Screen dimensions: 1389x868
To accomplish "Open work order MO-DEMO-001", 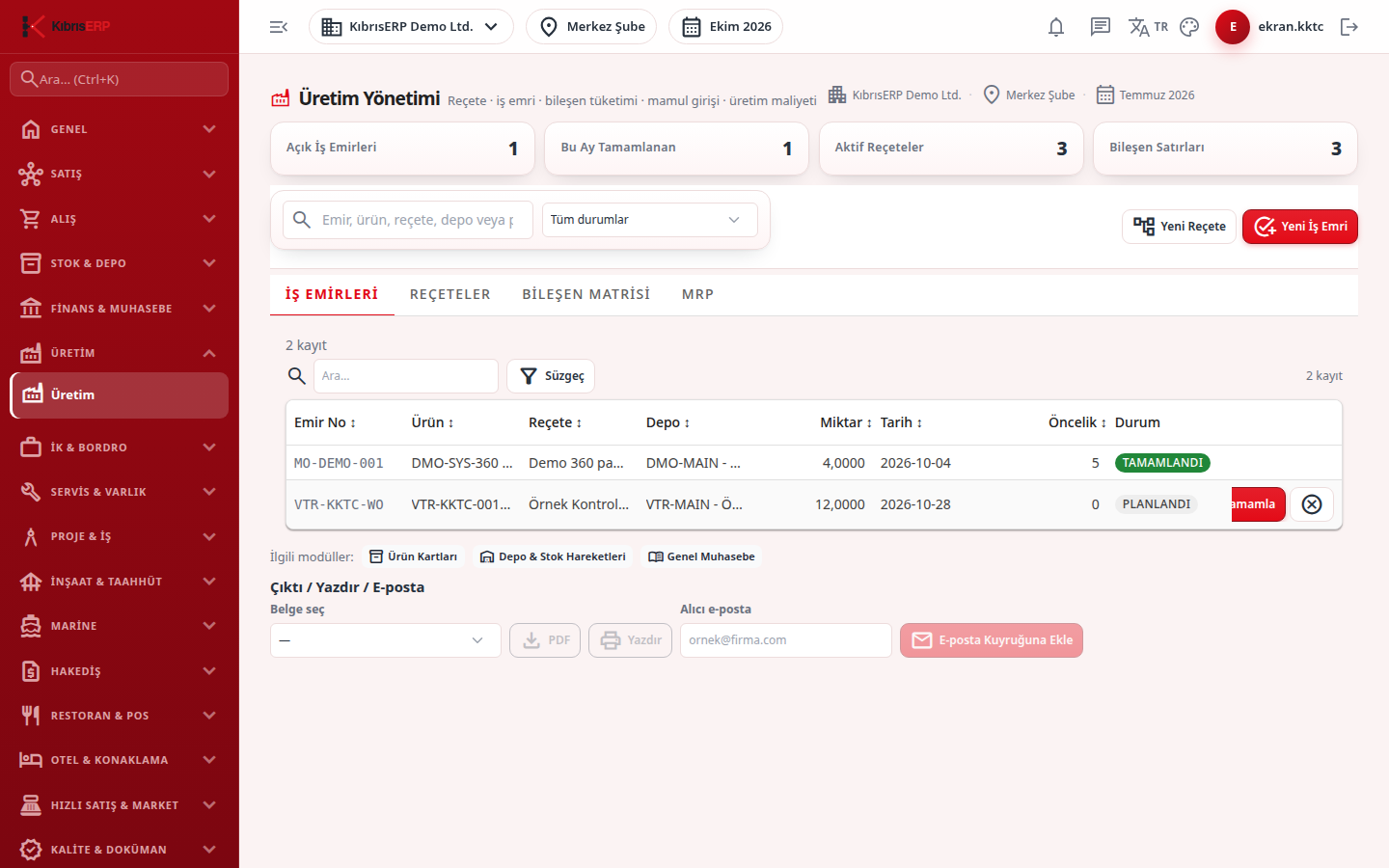I will [339, 463].
